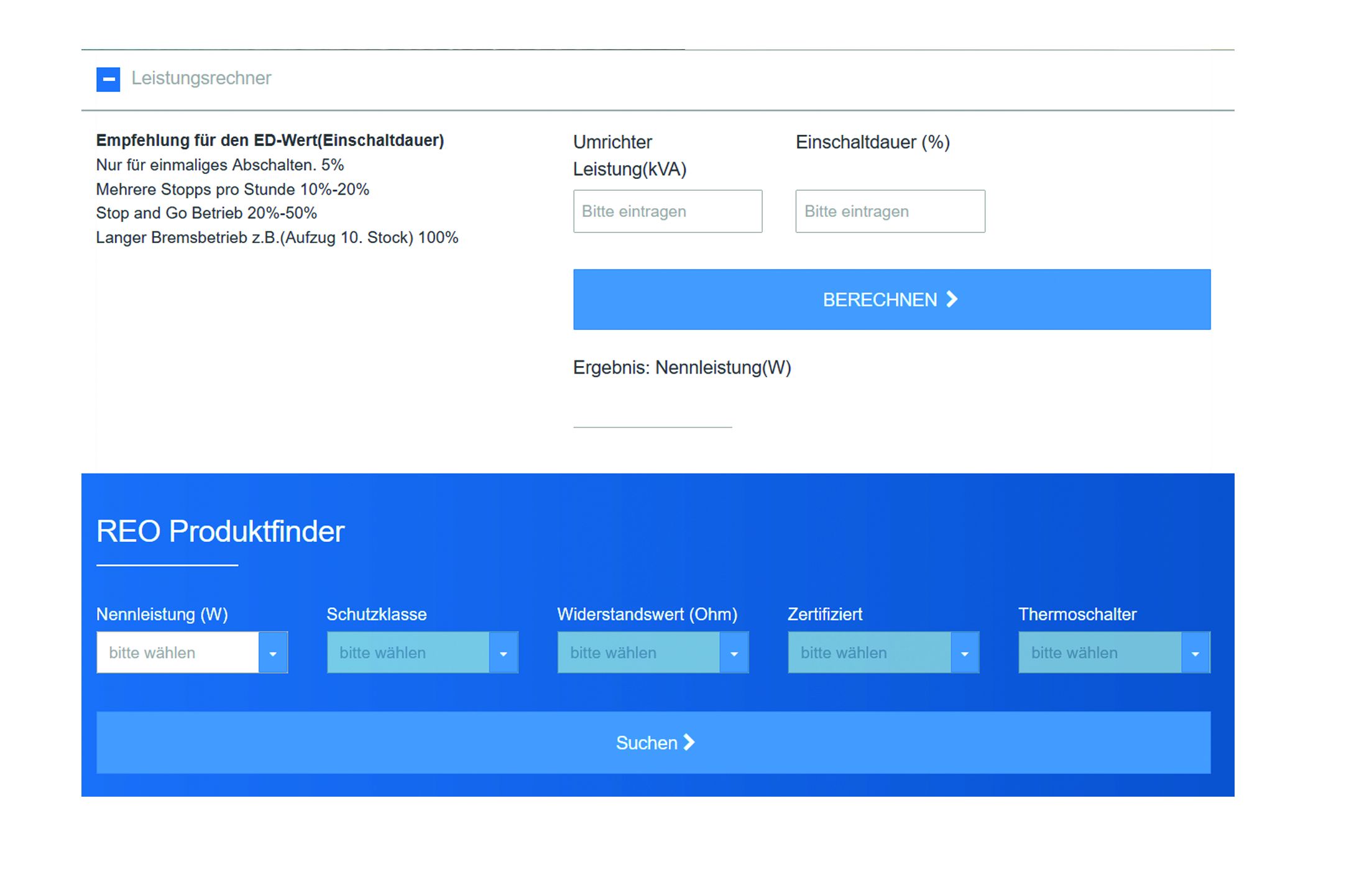The height and width of the screenshot is (893, 1372).
Task: Click the REO Produktfinder heading
Action: coord(220,531)
